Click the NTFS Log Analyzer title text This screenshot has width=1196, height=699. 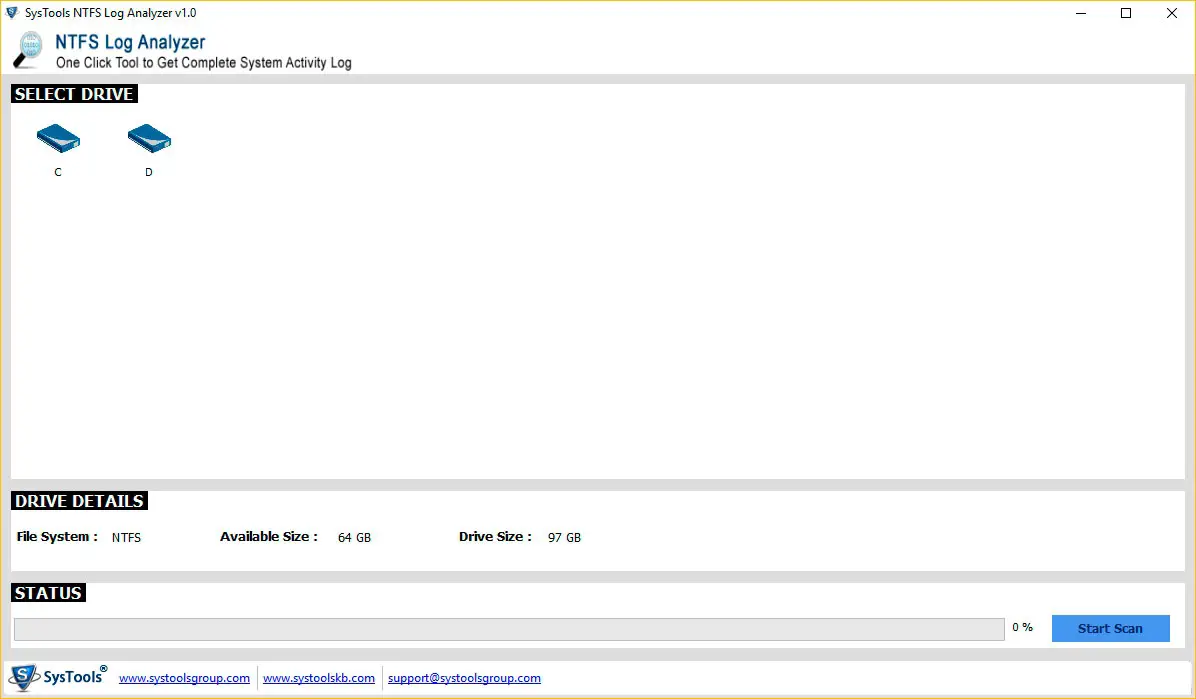(130, 42)
